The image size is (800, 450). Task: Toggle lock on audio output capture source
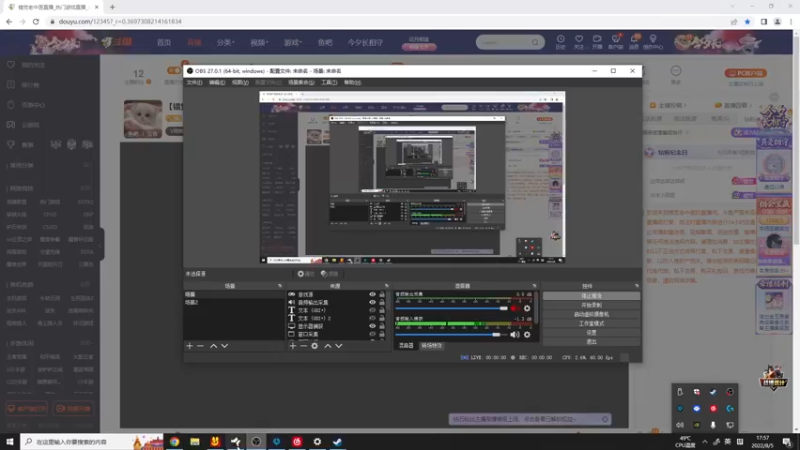(x=382, y=302)
